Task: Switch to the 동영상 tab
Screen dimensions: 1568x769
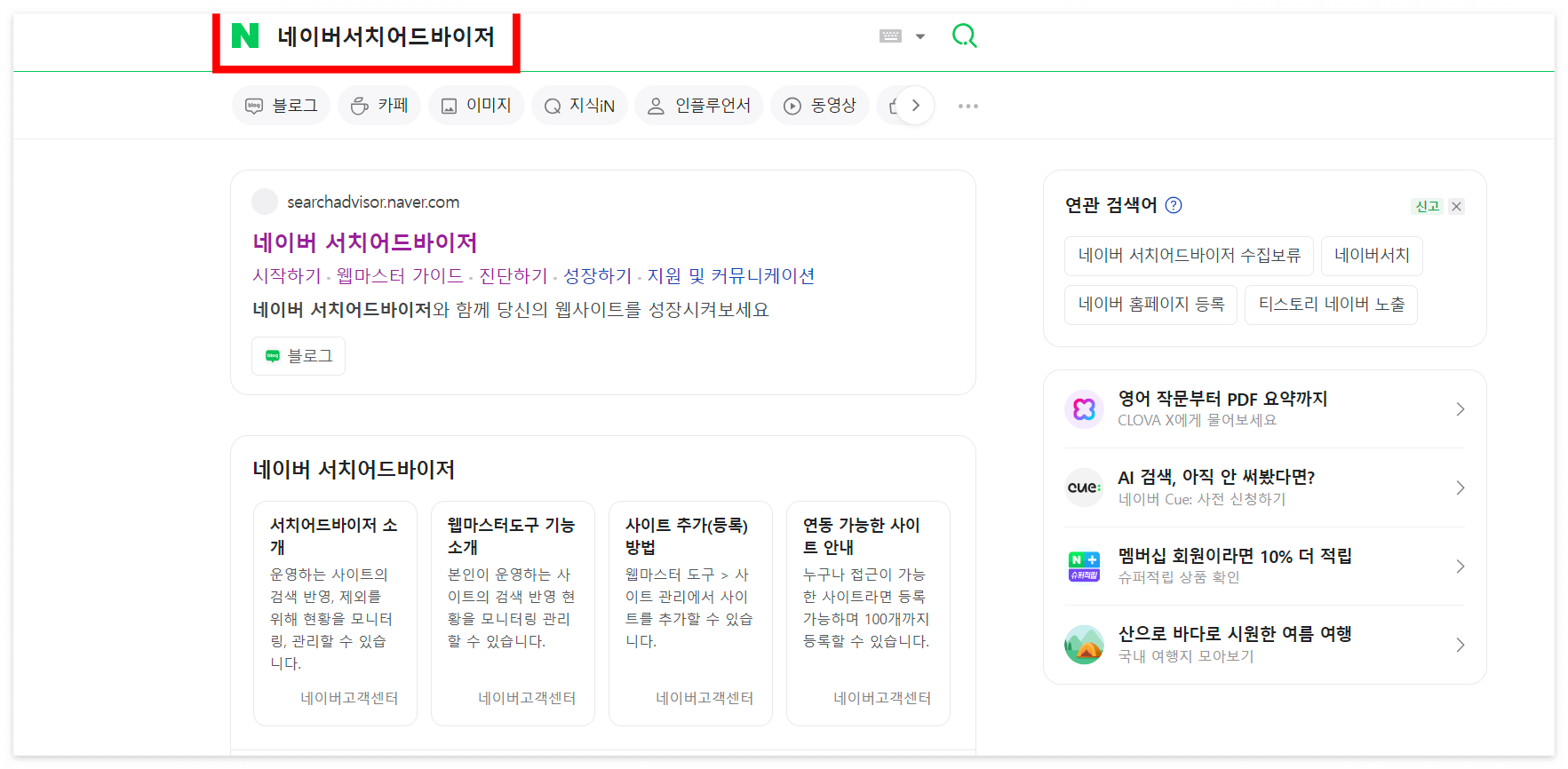Action: click(x=819, y=106)
